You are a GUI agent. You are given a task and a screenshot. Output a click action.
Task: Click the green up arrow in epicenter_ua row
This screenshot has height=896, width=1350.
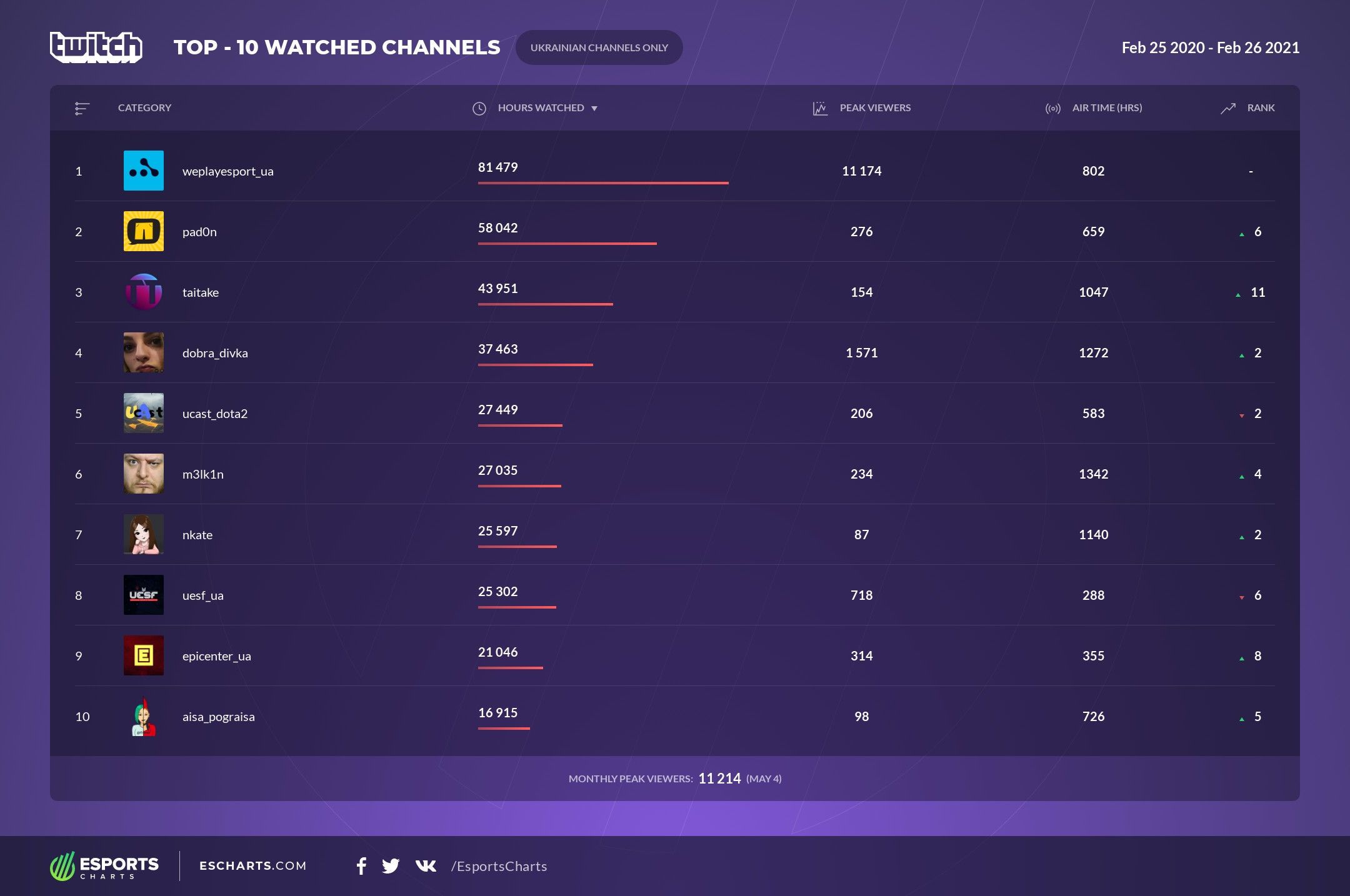click(x=1242, y=659)
